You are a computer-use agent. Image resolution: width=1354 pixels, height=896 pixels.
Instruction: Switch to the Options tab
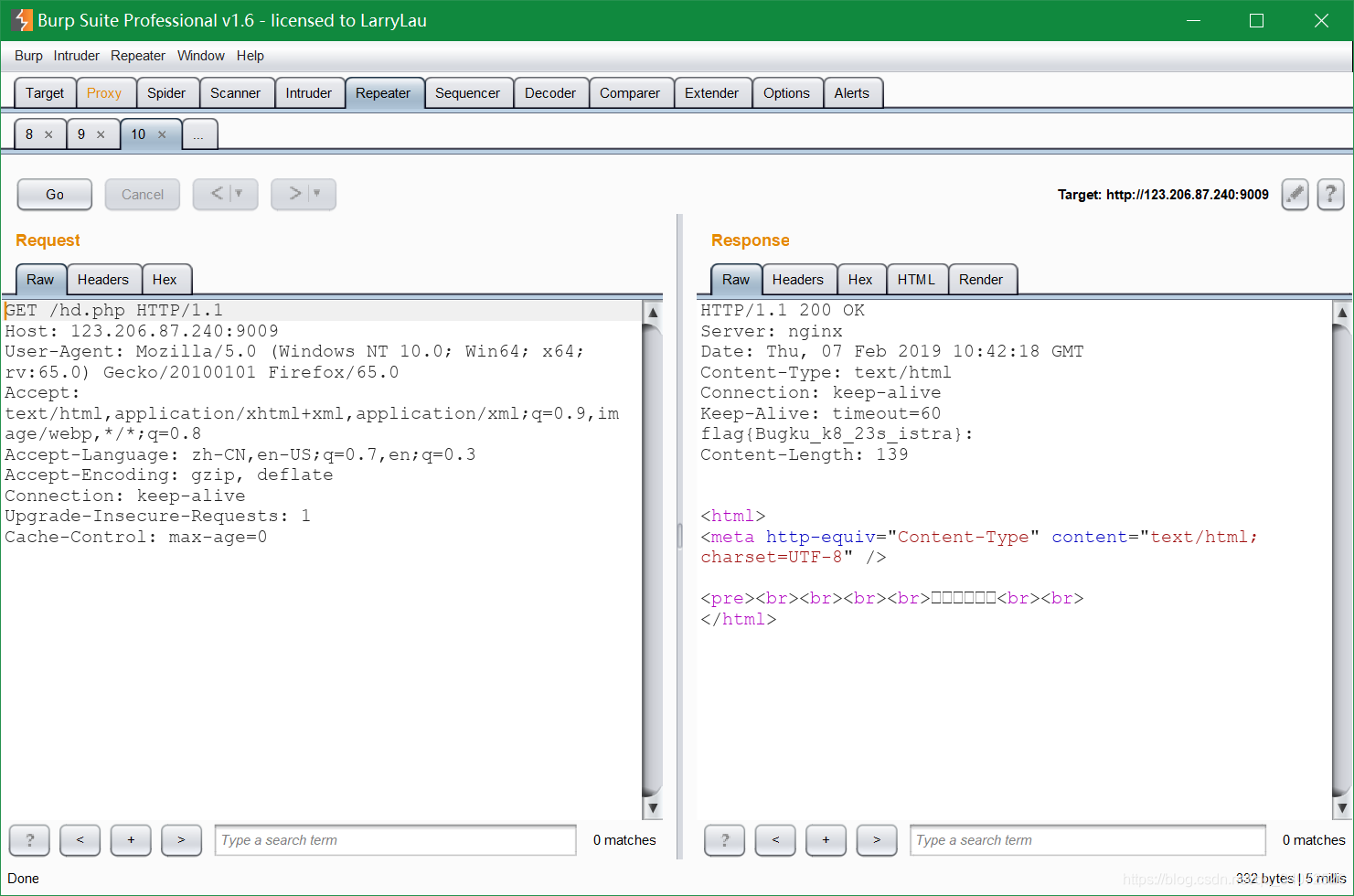pos(786,93)
